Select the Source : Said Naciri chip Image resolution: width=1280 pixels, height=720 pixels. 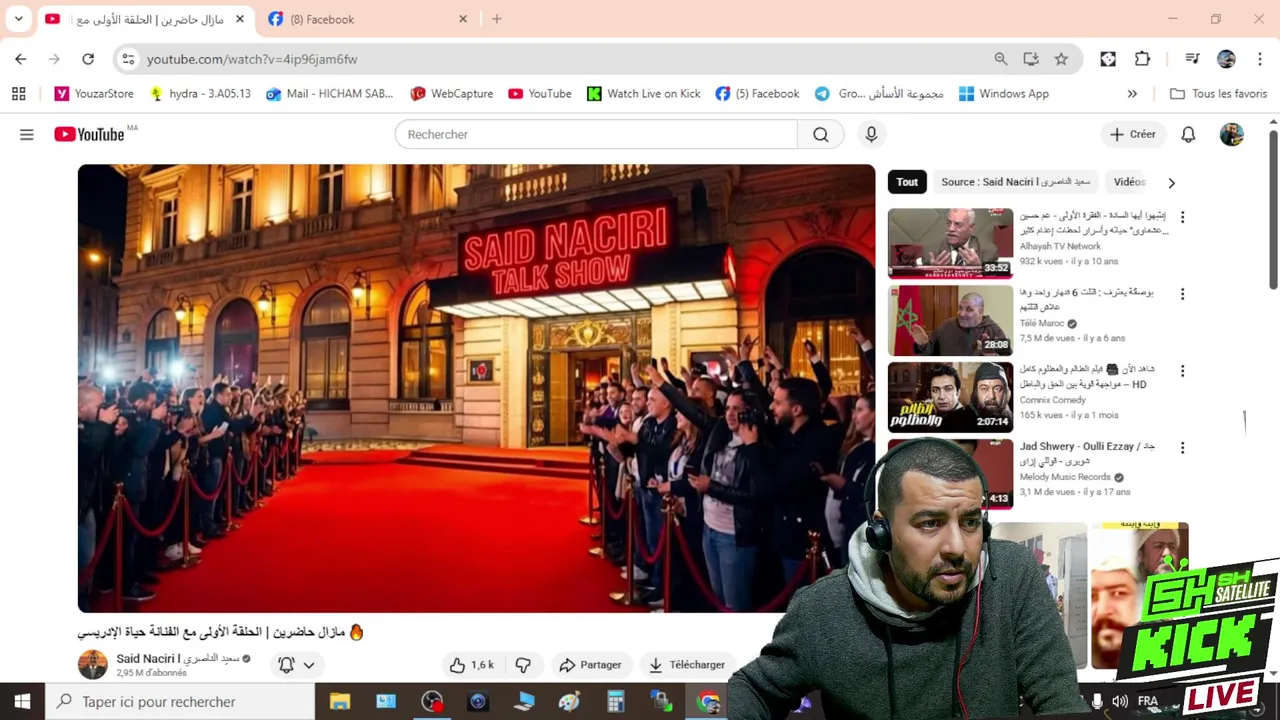point(1015,182)
